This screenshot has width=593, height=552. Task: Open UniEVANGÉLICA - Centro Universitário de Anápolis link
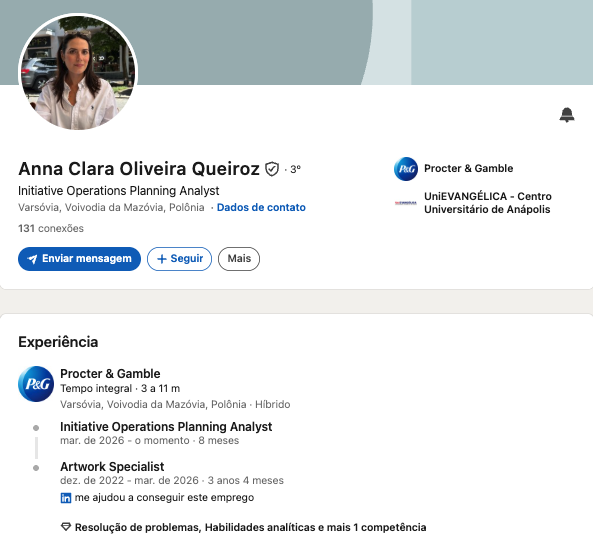487,203
